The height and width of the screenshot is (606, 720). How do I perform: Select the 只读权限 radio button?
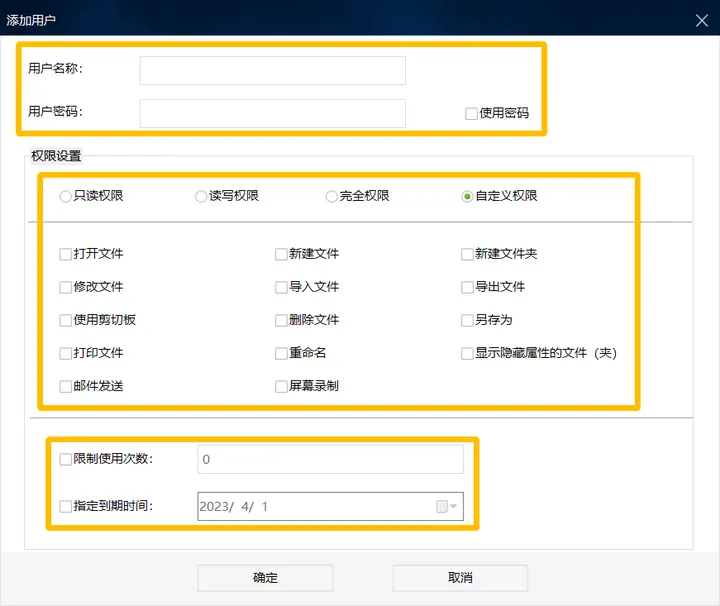click(65, 196)
